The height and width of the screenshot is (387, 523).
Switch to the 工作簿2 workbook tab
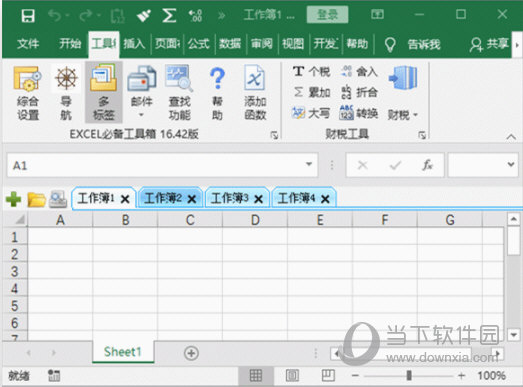coord(170,199)
